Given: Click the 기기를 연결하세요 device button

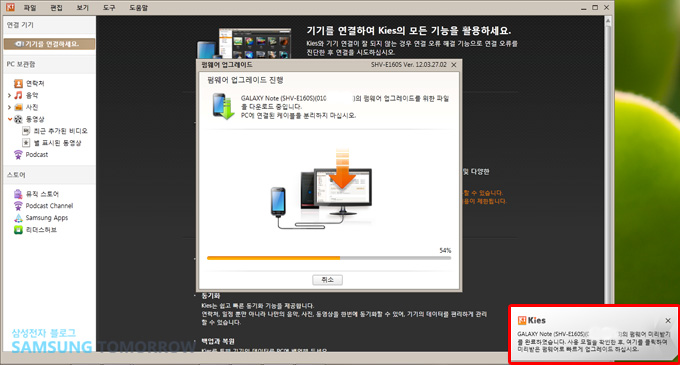Looking at the screenshot, I should 49,44.
